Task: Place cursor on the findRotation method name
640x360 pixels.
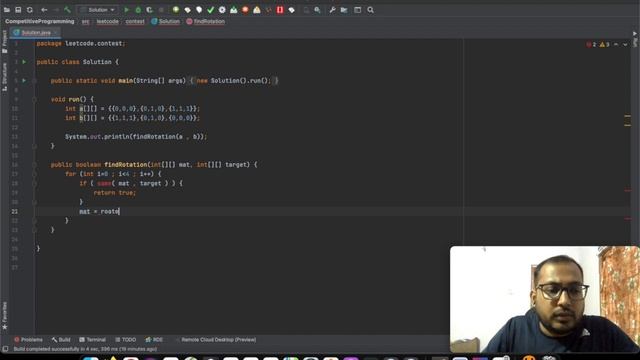Action: (x=126, y=165)
